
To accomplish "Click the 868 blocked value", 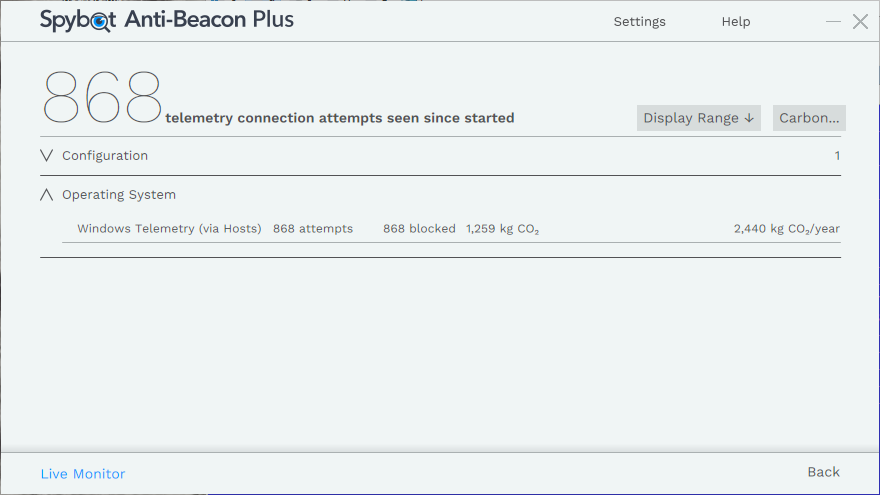I will pos(419,229).
